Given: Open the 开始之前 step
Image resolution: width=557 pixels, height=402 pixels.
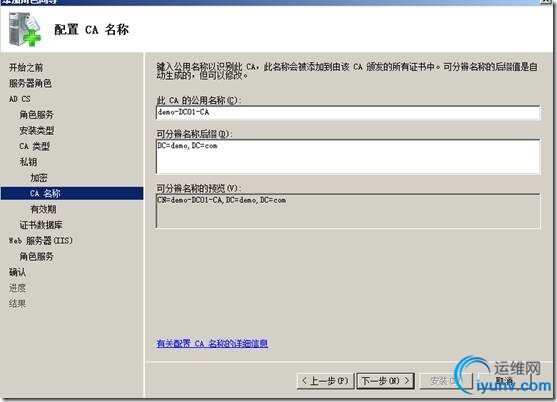Looking at the screenshot, I should 26,67.
